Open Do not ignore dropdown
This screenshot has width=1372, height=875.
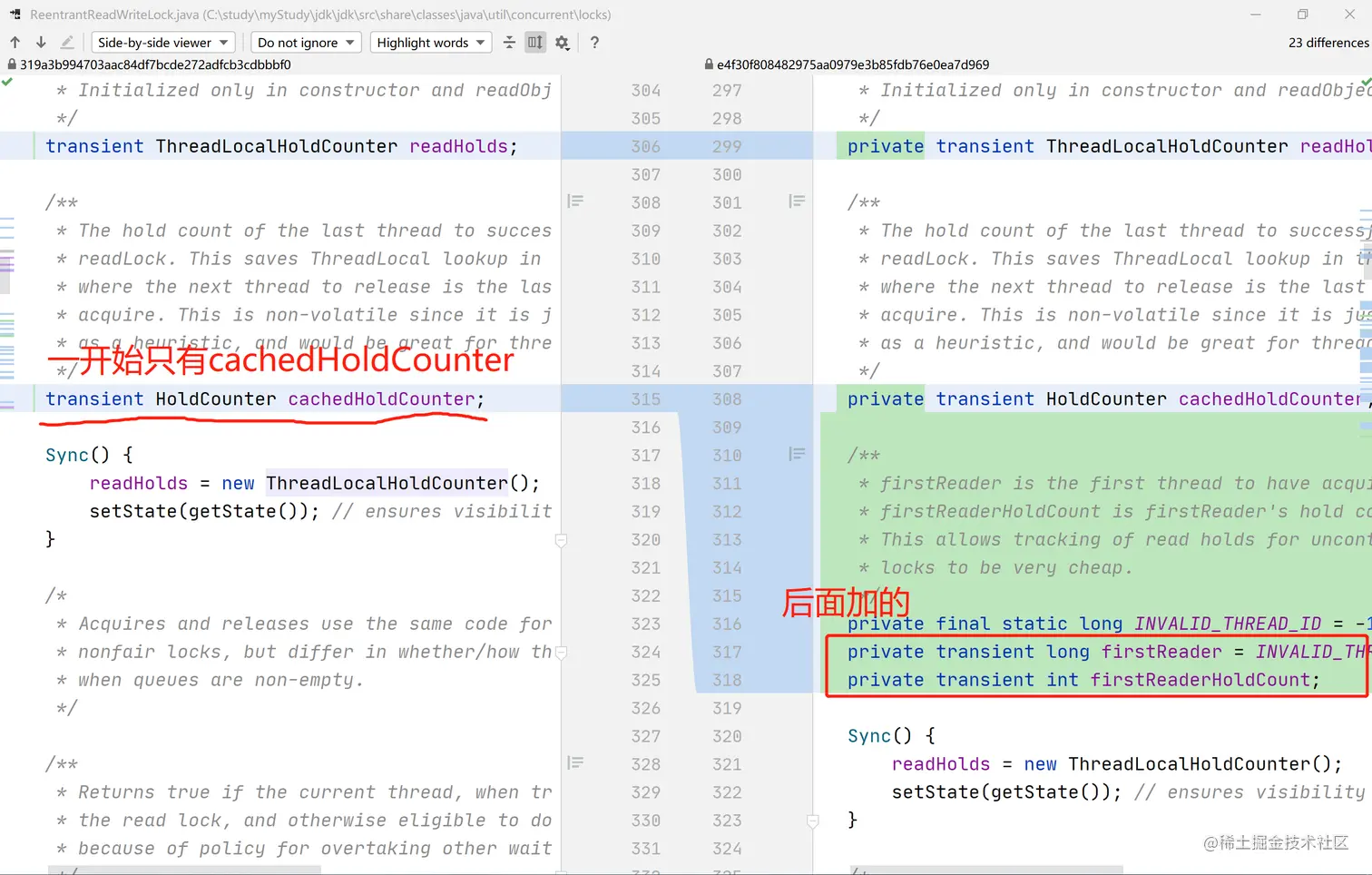coord(306,43)
